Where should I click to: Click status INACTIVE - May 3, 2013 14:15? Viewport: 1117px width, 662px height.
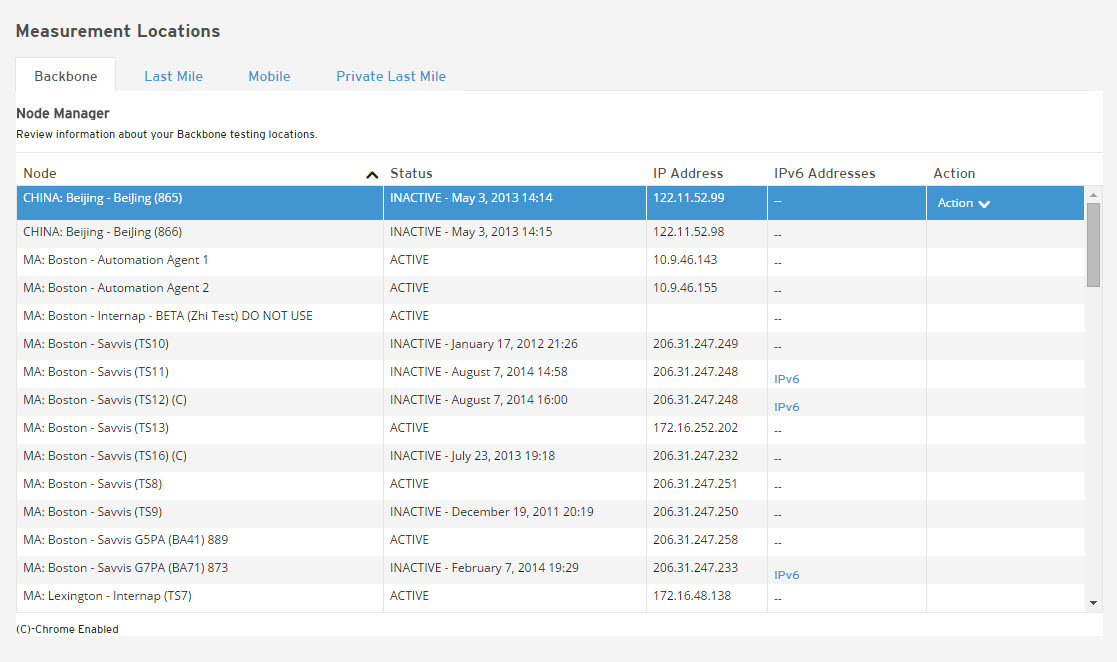click(471, 232)
